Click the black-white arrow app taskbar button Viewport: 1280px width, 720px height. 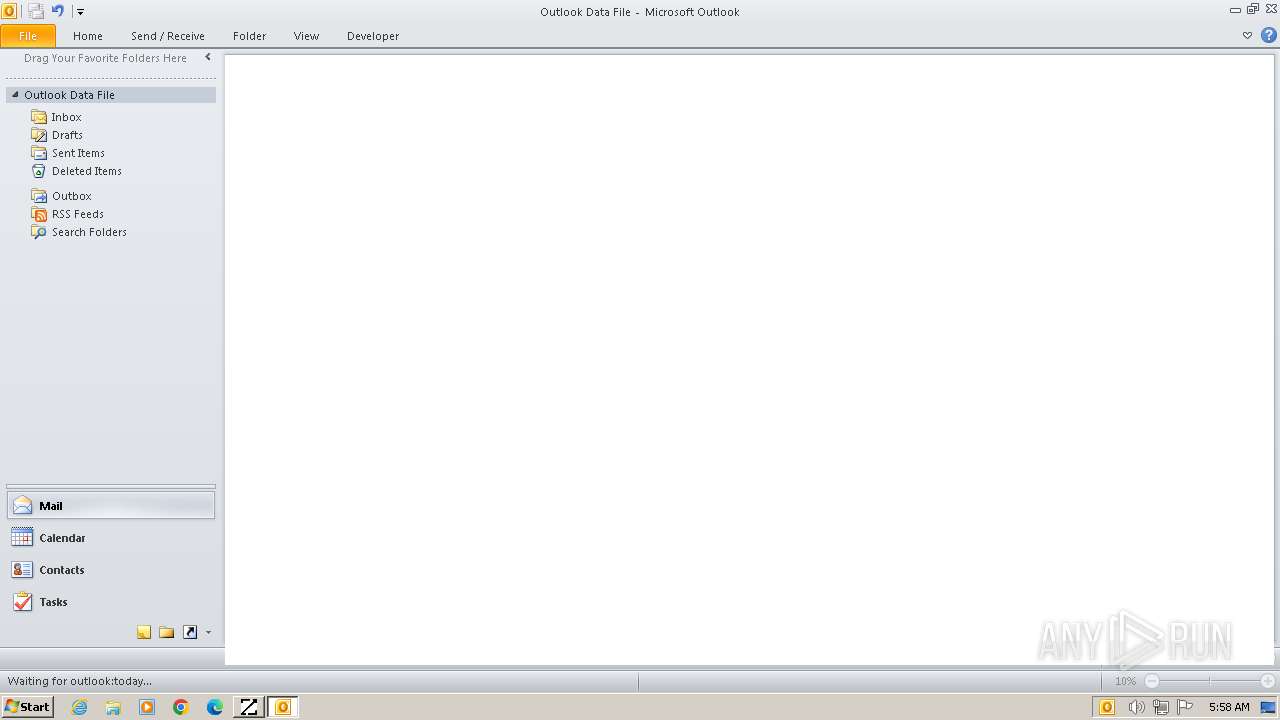coord(248,707)
